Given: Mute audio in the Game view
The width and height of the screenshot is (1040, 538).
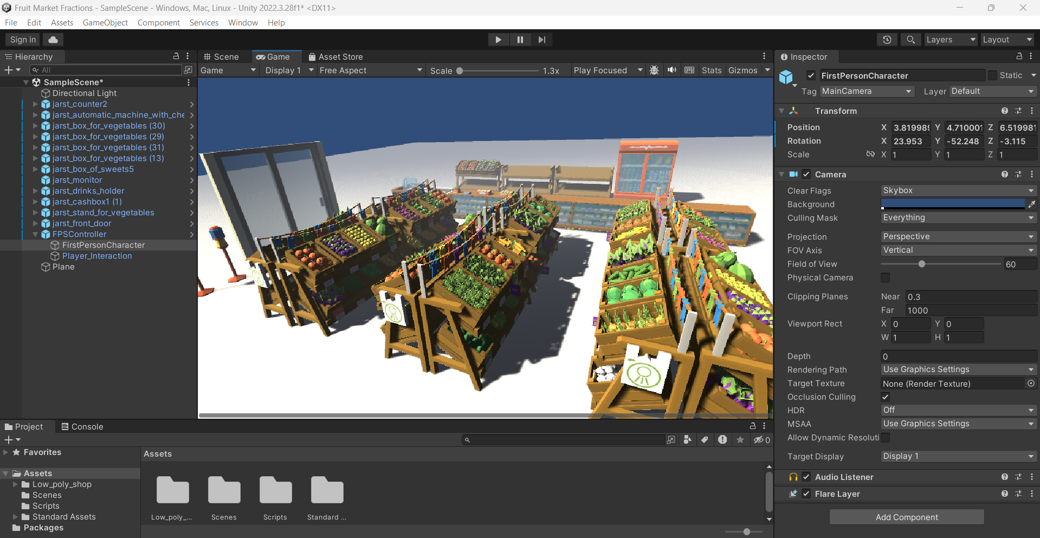Looking at the screenshot, I should point(672,71).
